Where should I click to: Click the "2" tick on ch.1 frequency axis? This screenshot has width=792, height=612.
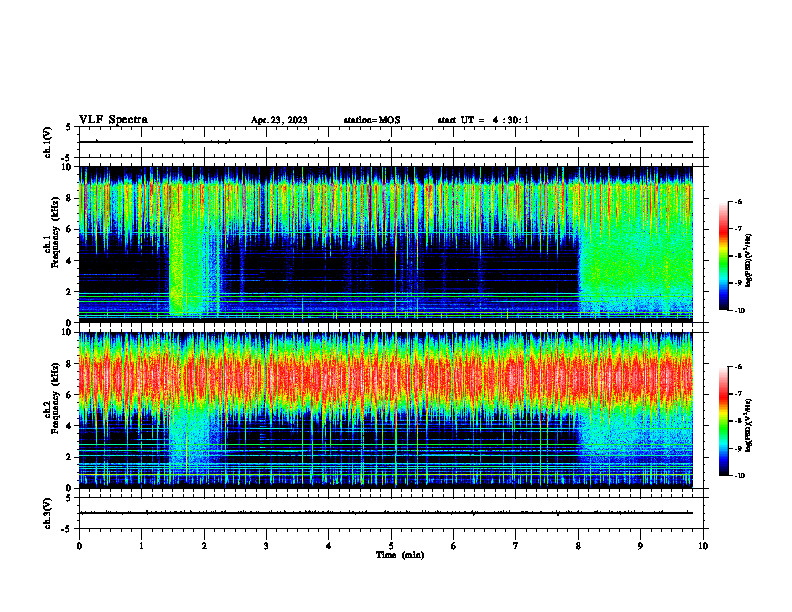click(x=70, y=292)
